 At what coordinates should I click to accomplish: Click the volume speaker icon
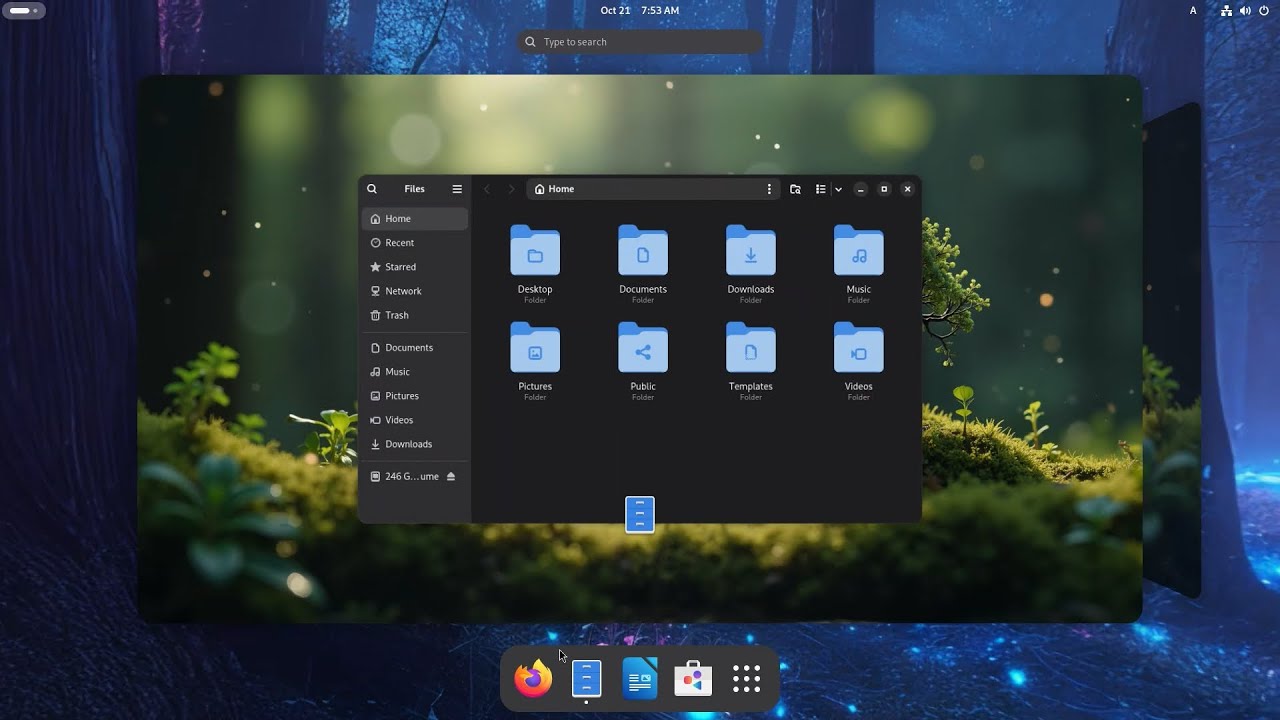[1245, 10]
